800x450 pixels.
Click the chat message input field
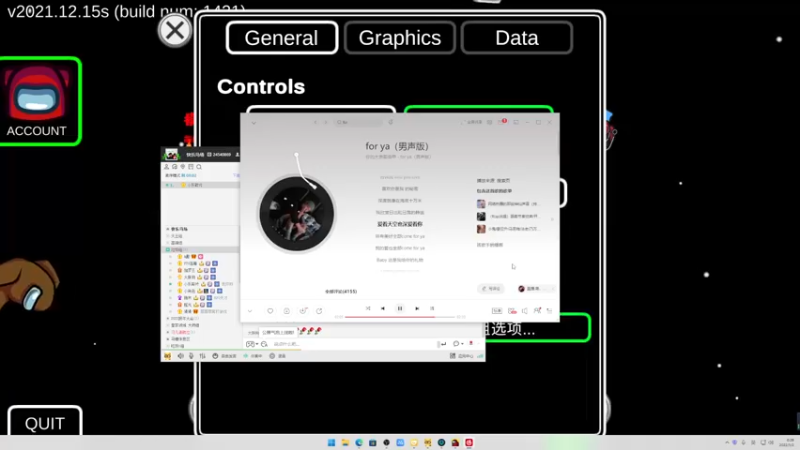[352, 344]
